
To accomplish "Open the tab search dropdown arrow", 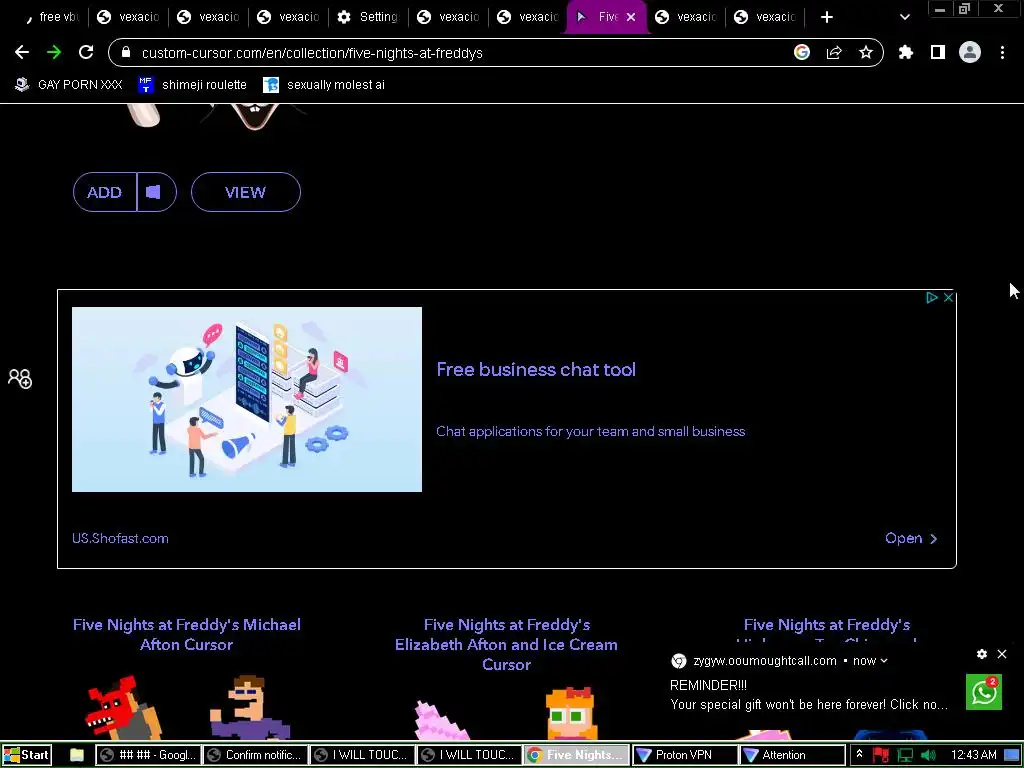I will click(x=904, y=17).
